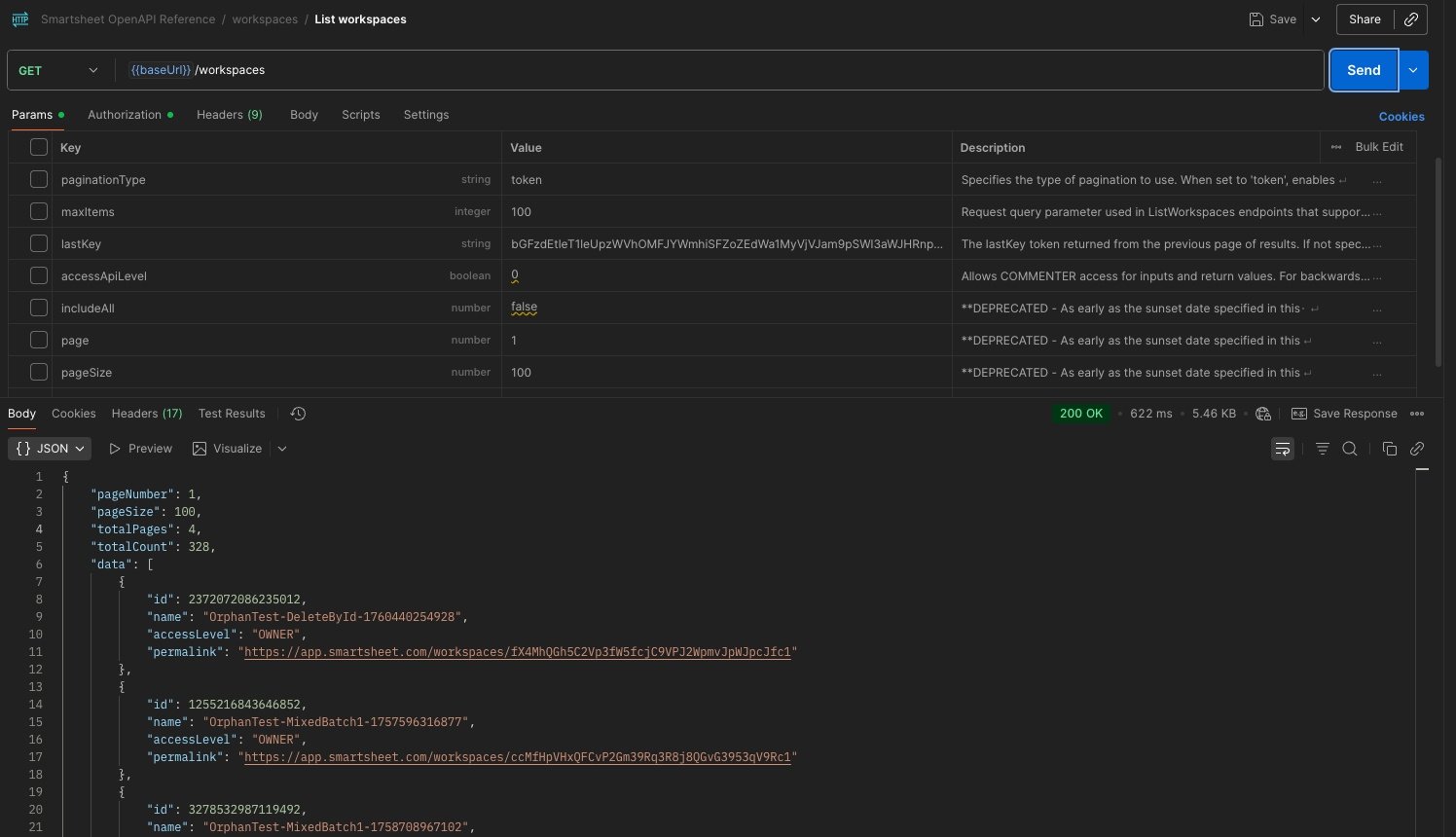The height and width of the screenshot is (837, 1456).
Task: Enable the maxItems parameter checkbox
Action: coord(39,211)
